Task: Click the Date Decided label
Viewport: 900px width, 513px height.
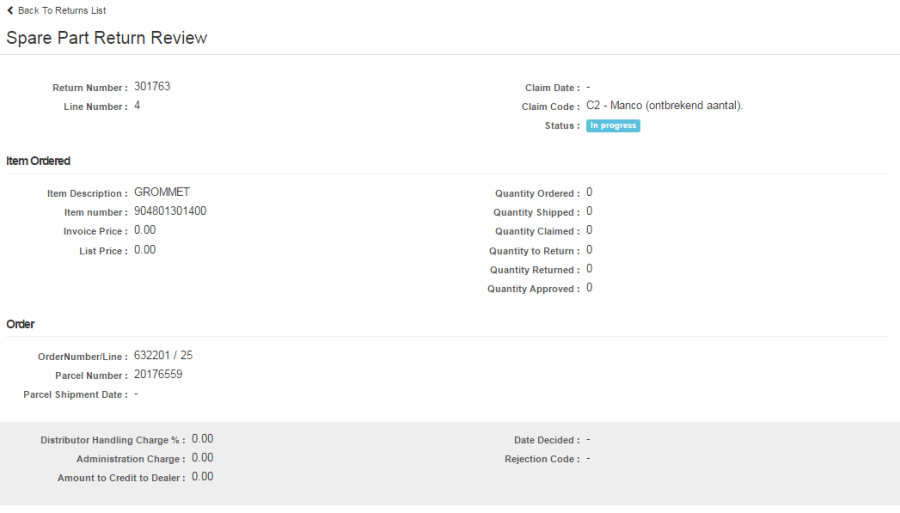Action: [x=546, y=440]
